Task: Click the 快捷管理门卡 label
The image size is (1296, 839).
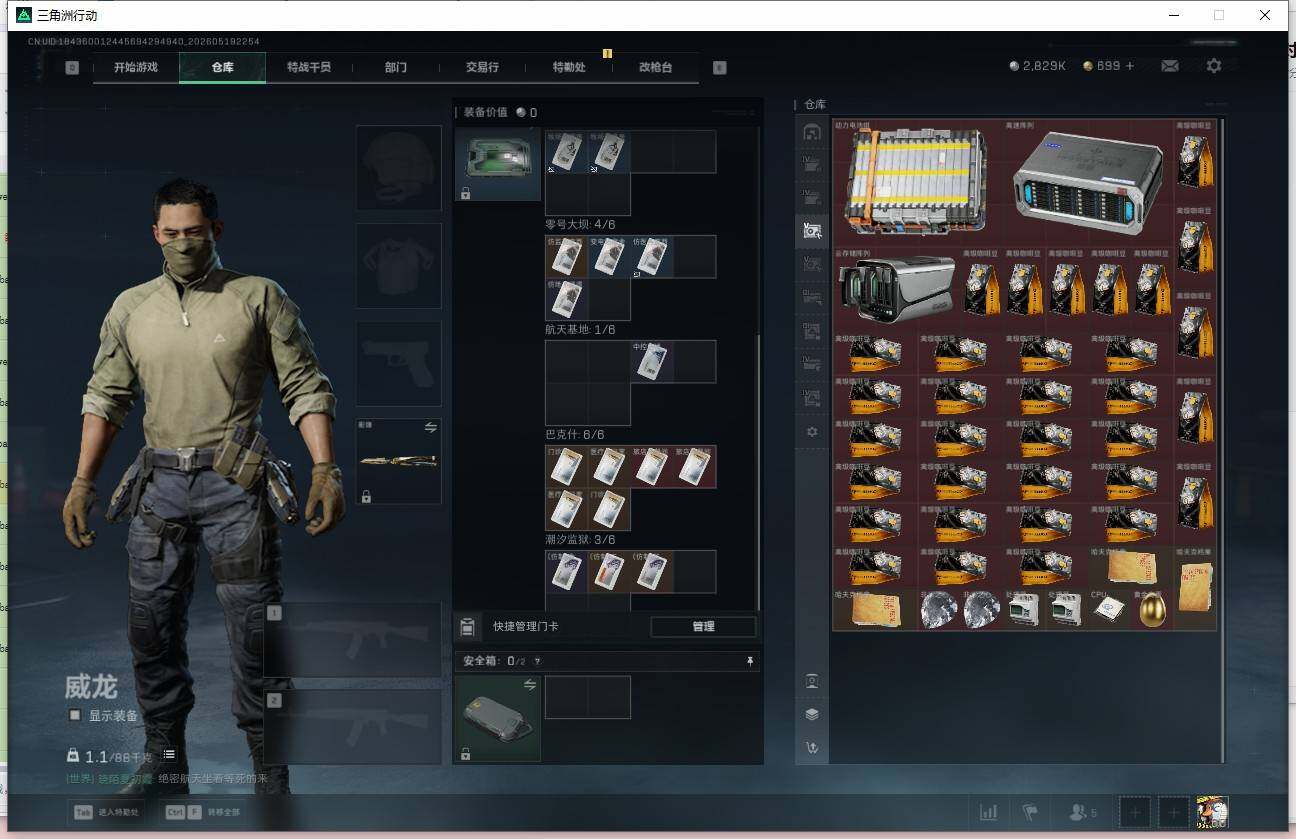Action: click(526, 627)
